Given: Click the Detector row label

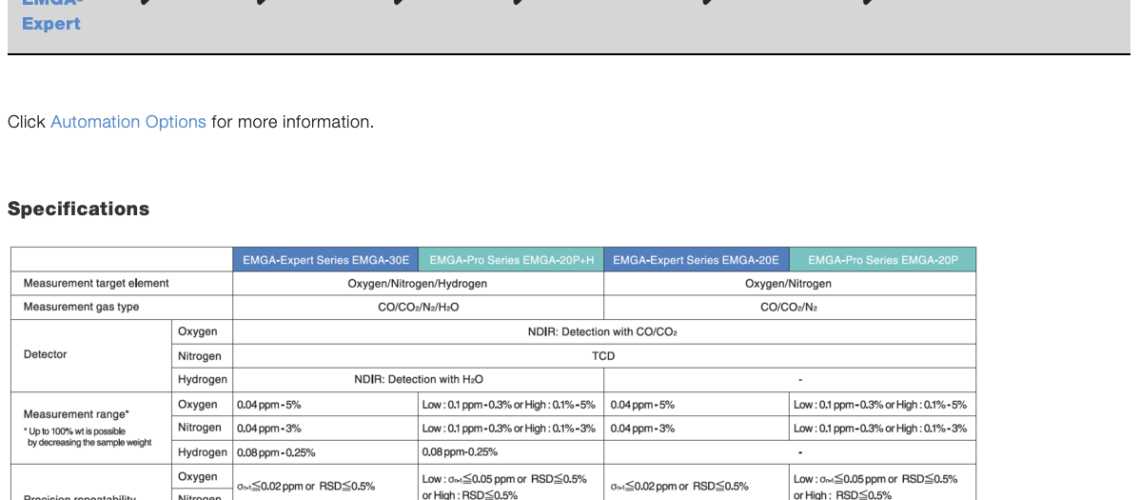Looking at the screenshot, I should (x=45, y=355).
